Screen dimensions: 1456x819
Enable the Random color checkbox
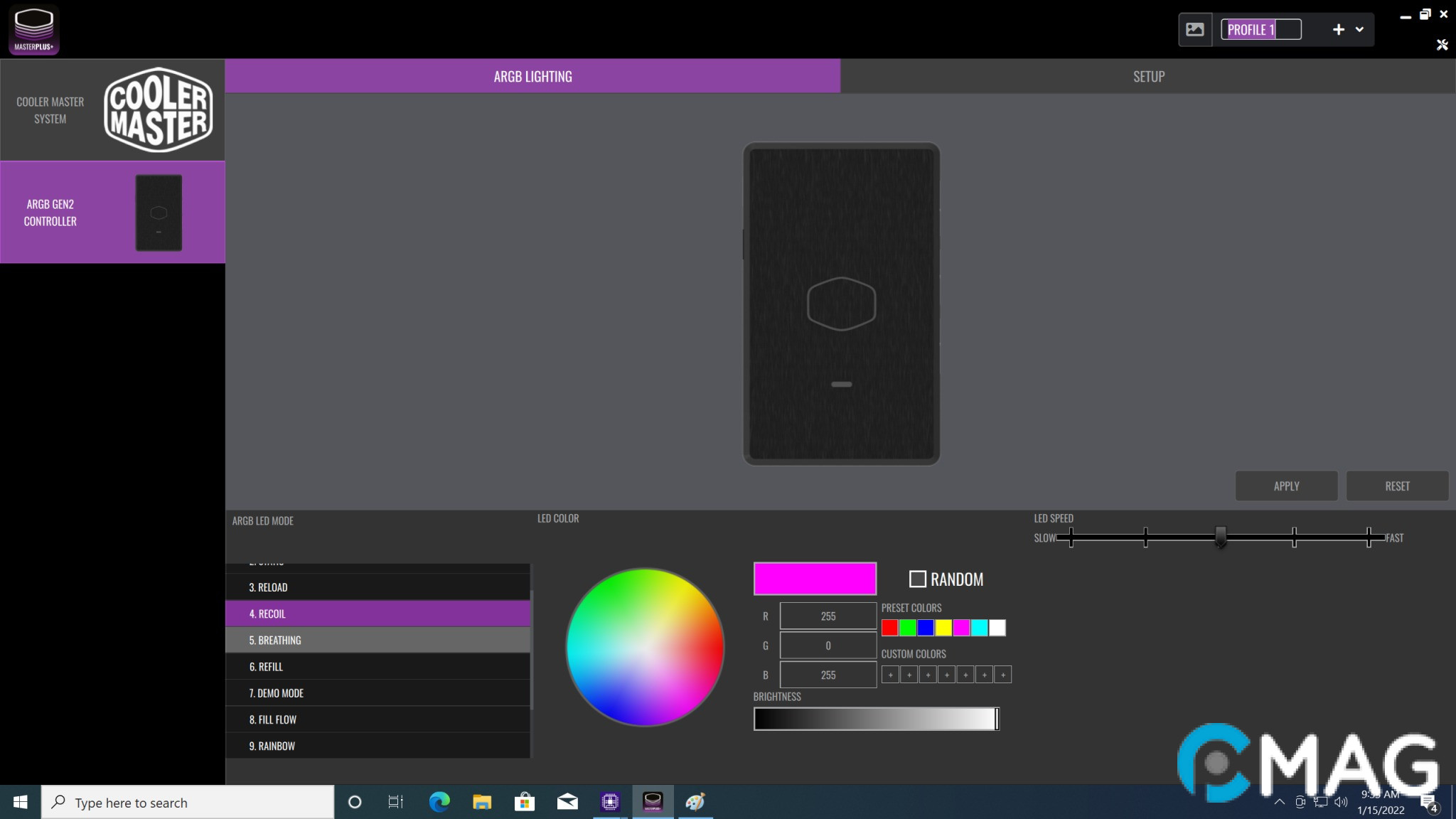point(918,579)
